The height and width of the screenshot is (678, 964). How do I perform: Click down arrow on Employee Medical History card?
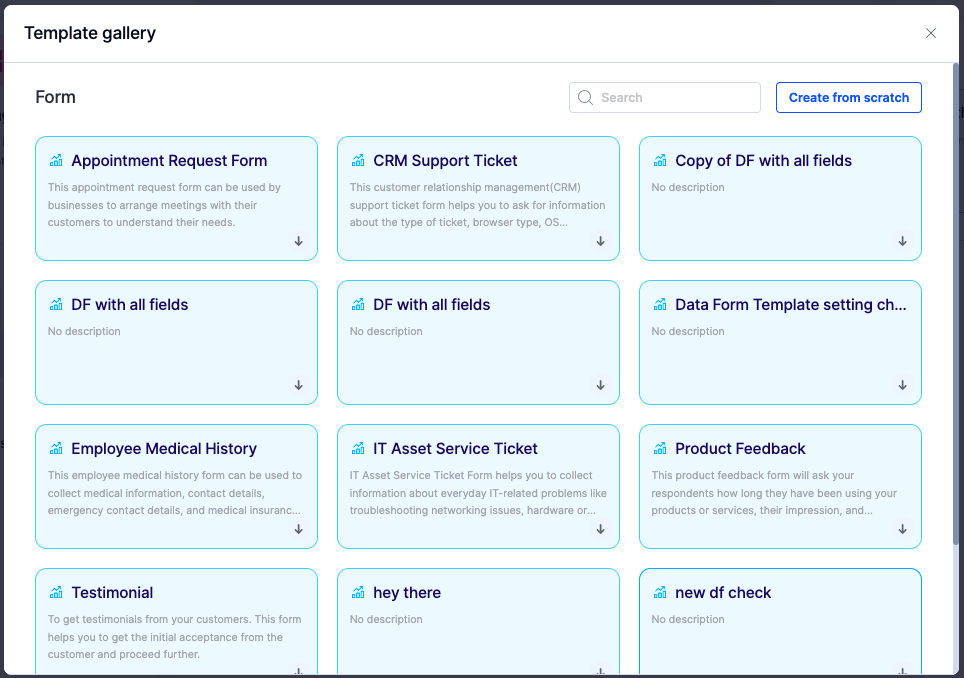click(299, 529)
